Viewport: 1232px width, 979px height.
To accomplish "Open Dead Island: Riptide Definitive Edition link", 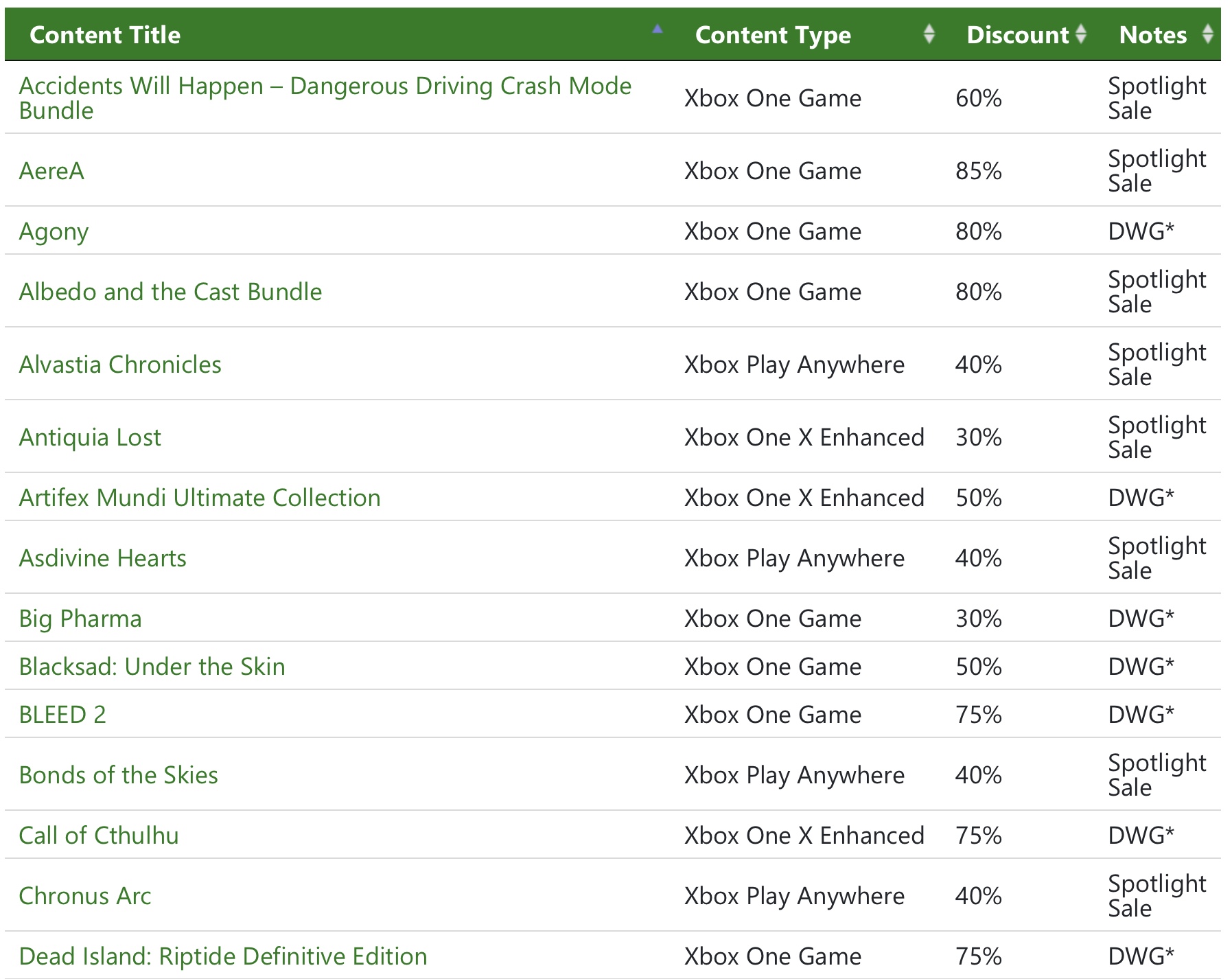I will click(223, 956).
